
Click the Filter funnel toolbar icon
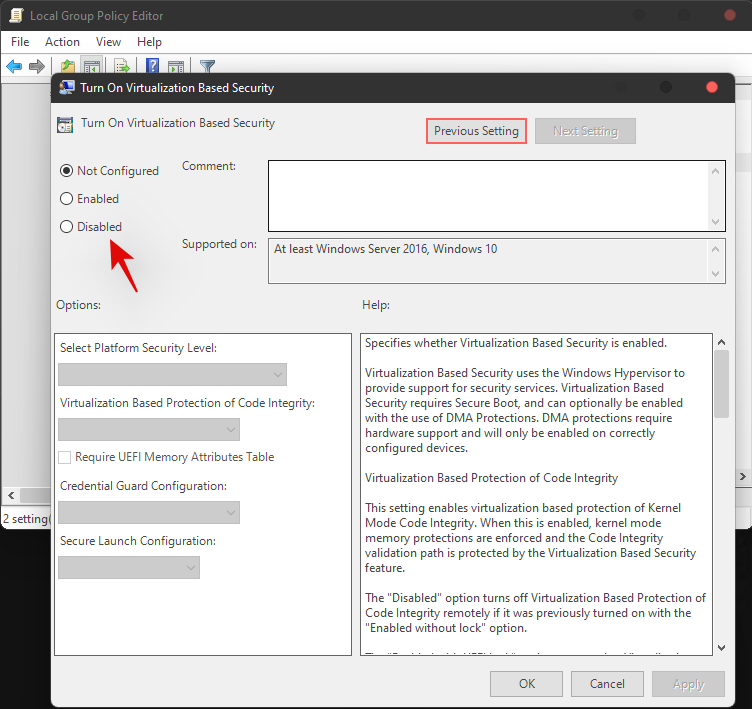click(207, 67)
